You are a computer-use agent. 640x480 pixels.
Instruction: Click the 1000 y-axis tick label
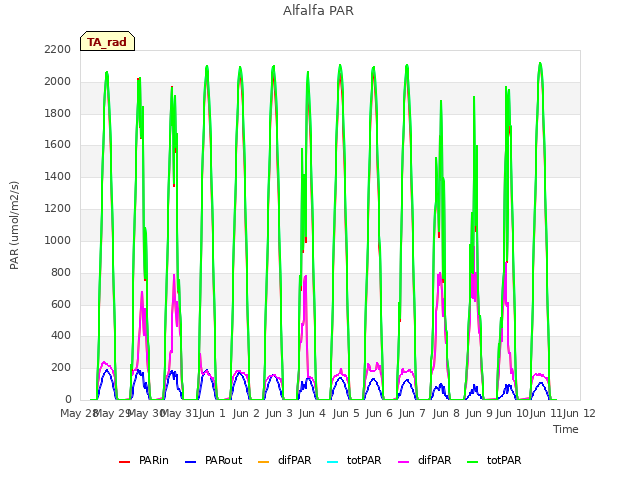click(58, 240)
